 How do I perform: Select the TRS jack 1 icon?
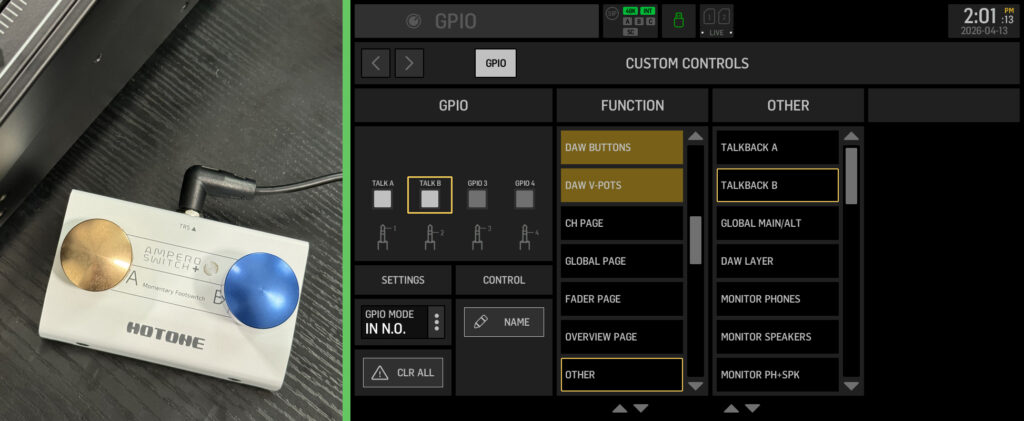click(x=383, y=236)
